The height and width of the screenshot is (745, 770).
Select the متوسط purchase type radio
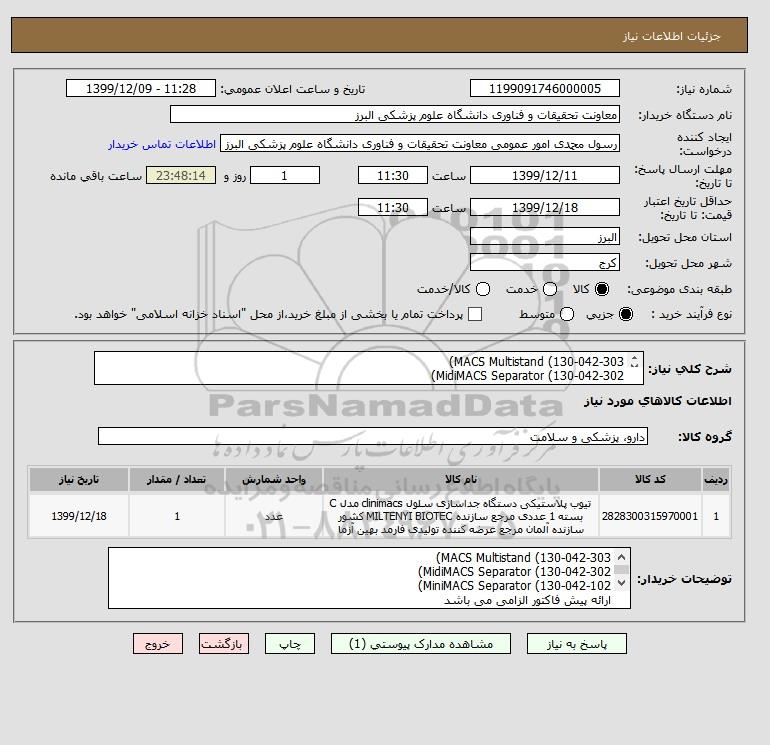(x=567, y=314)
